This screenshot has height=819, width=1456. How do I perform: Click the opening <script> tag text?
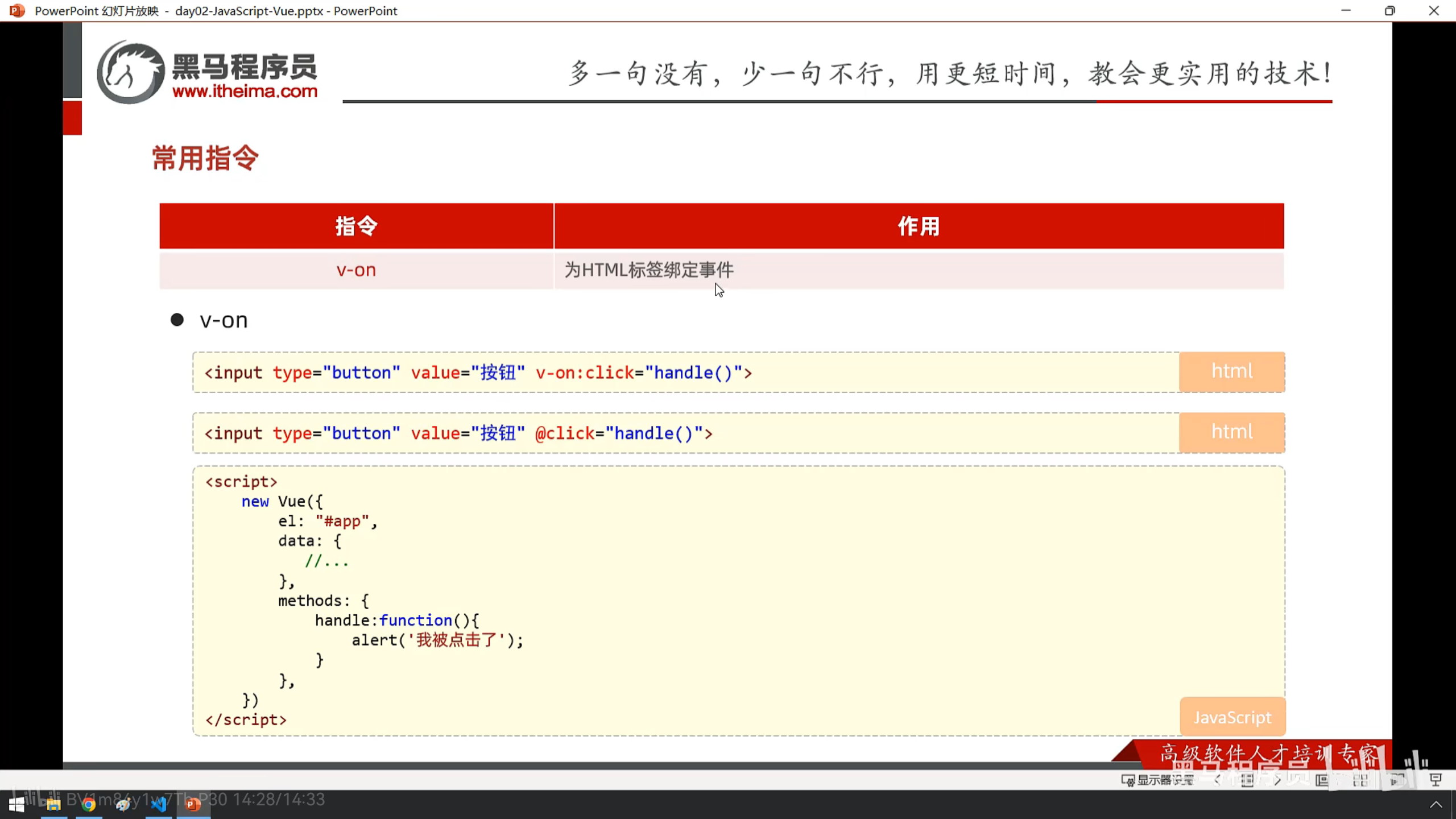(241, 482)
